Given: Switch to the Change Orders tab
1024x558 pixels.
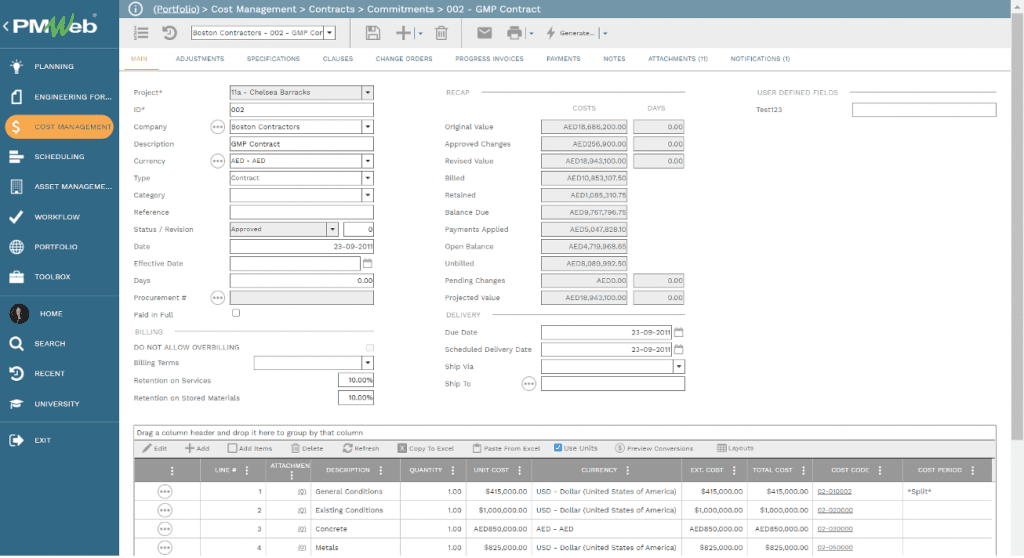Looking at the screenshot, I should coord(404,59).
